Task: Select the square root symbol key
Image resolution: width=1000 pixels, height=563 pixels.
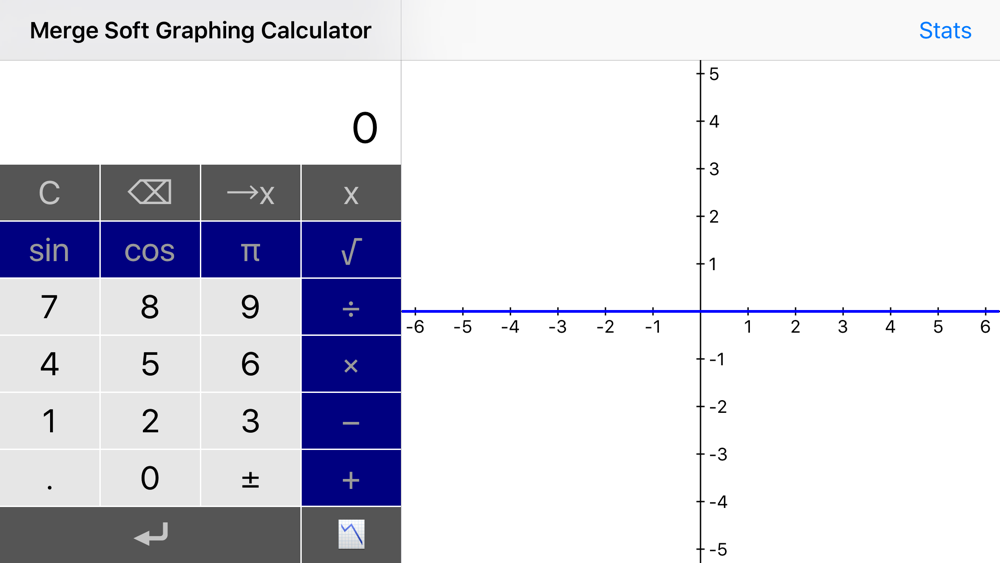Action: (x=351, y=250)
